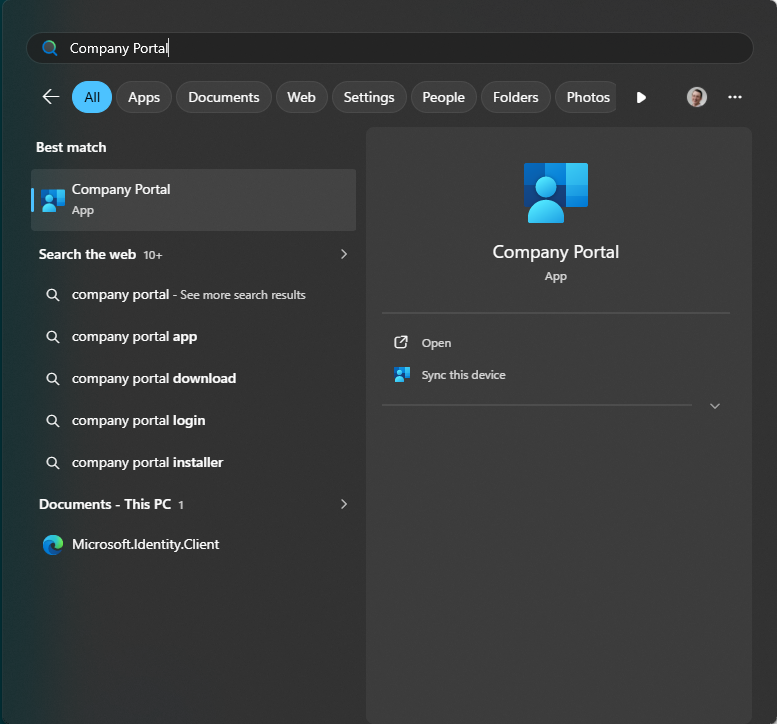Click the search magnifier icon in search box
This screenshot has width=777, height=724.
50,48
